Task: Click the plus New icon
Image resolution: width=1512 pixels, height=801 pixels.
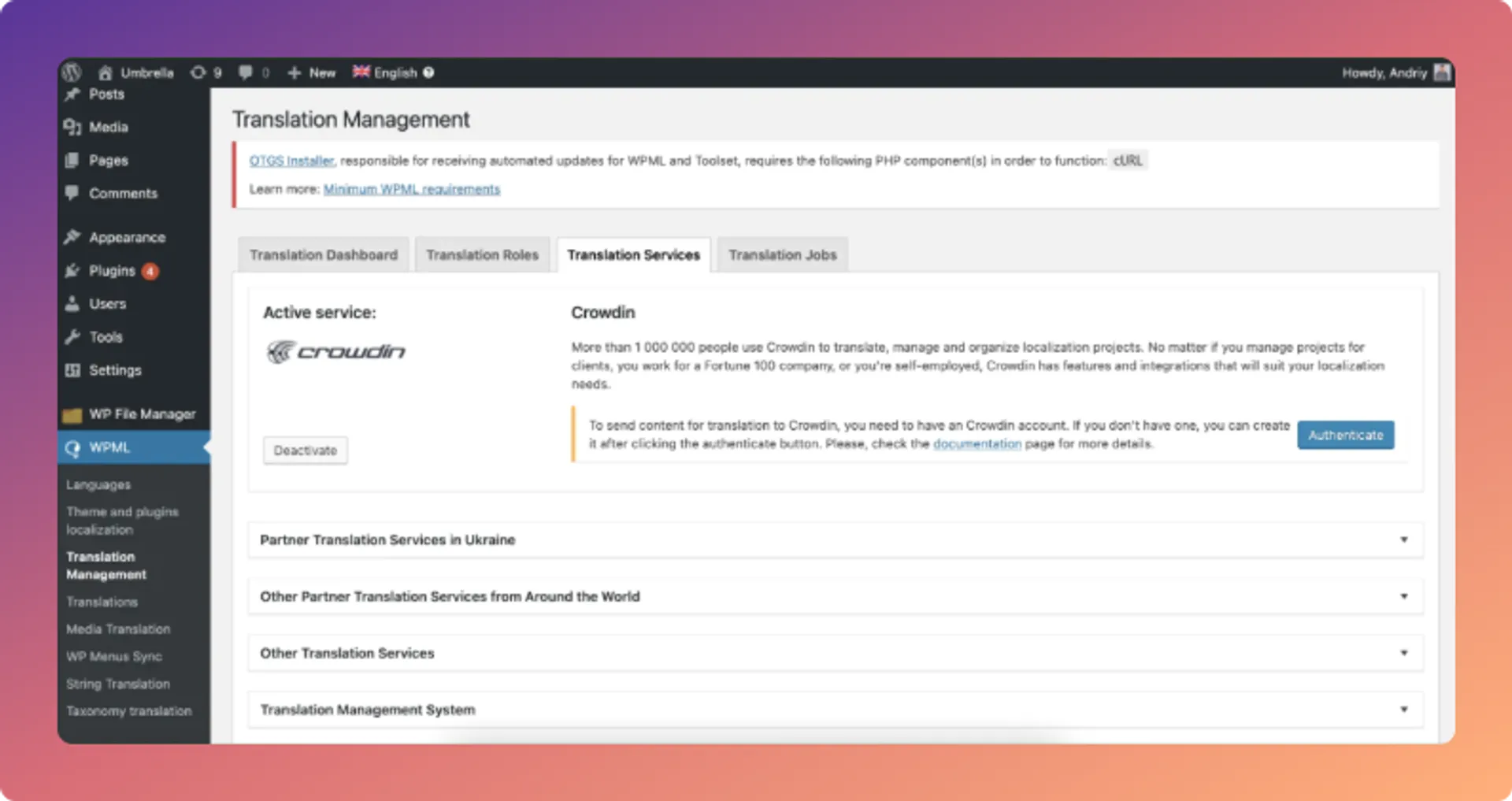Action: tap(295, 72)
